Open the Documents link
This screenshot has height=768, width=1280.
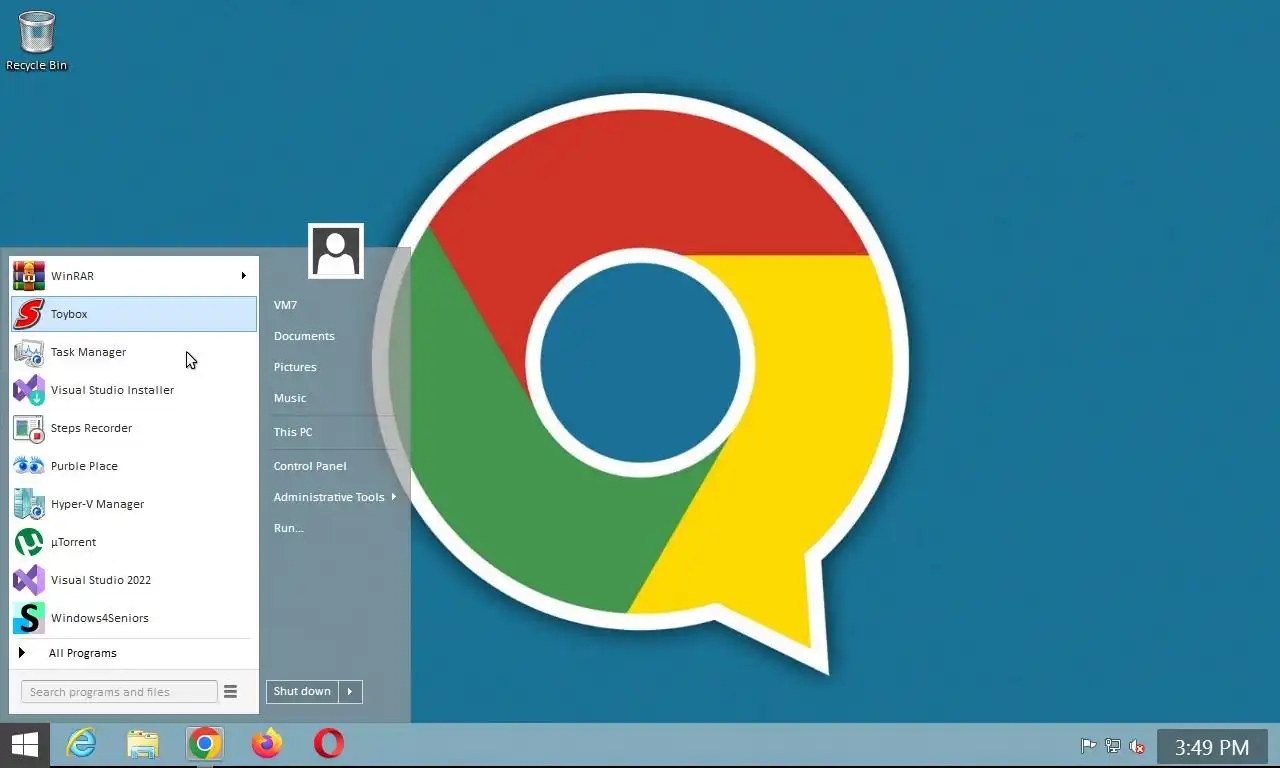(x=304, y=336)
